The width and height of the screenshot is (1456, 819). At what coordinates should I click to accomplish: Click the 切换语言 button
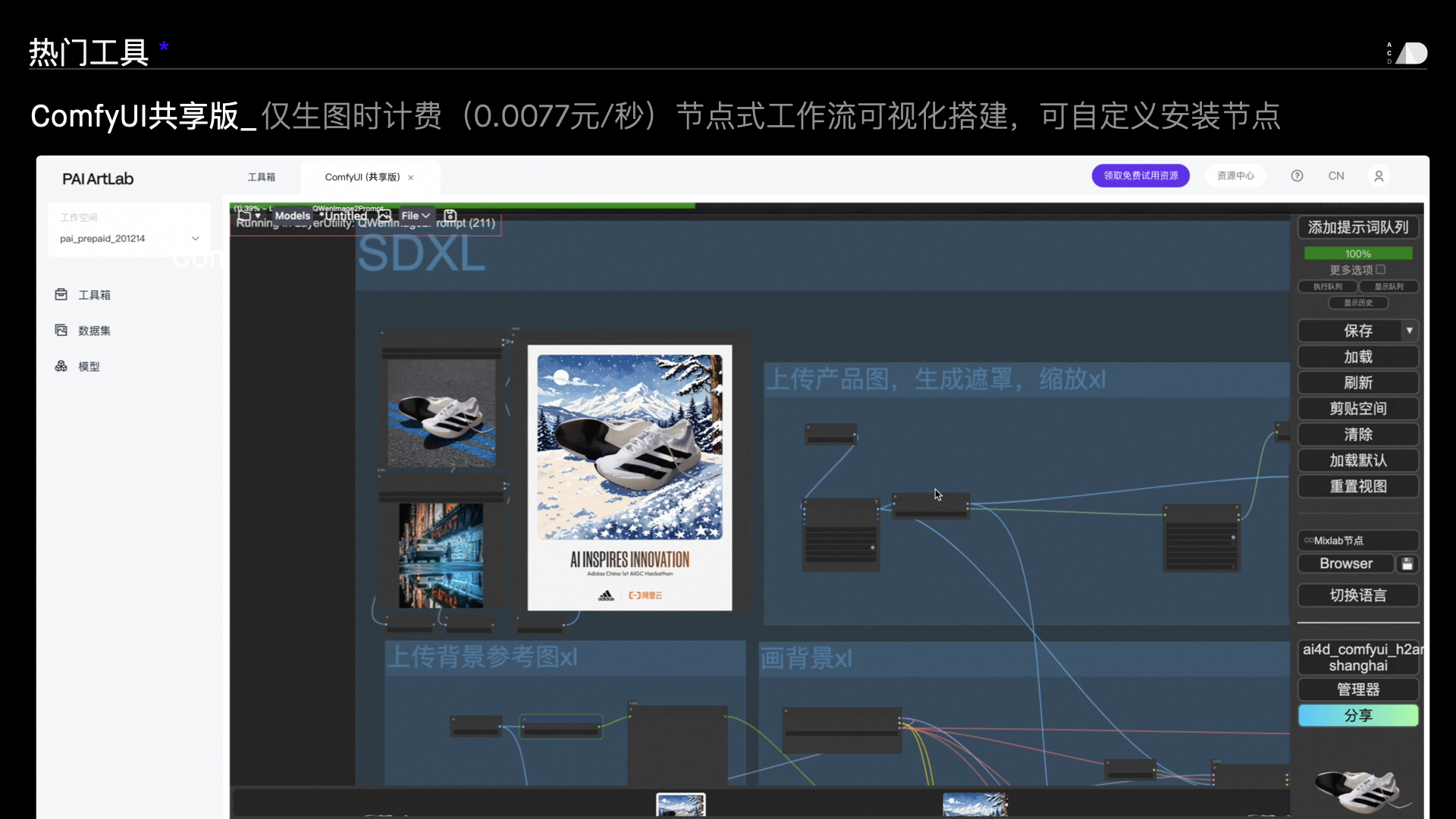(x=1358, y=595)
